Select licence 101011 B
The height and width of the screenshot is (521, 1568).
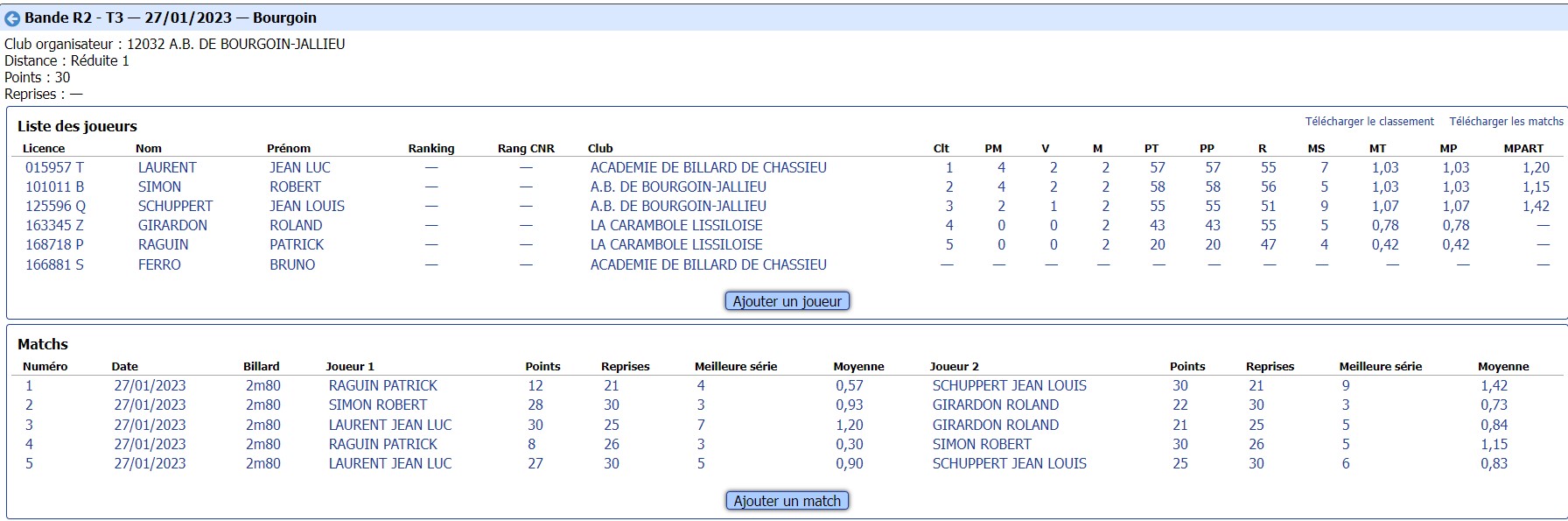click(54, 187)
